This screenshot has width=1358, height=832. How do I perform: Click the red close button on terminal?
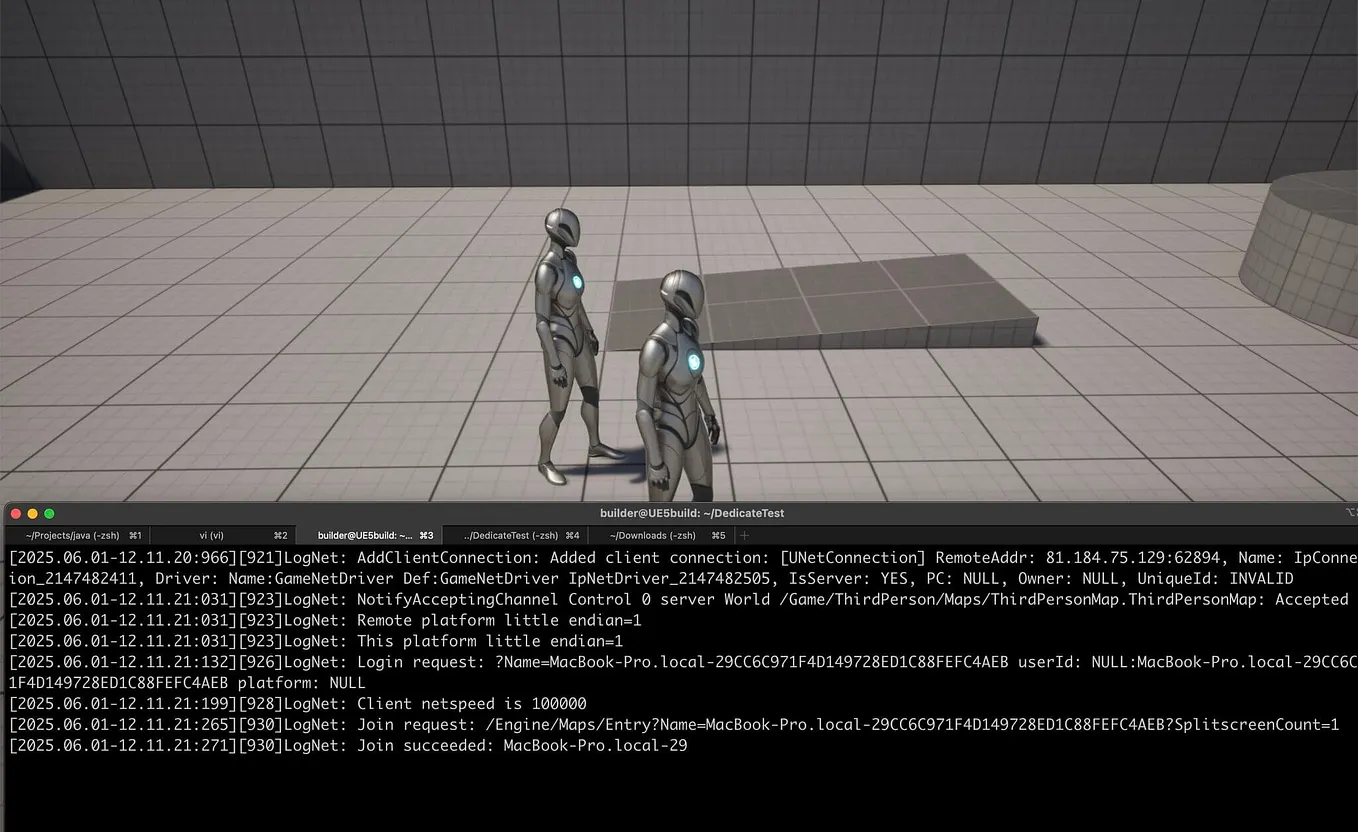(x=14, y=512)
